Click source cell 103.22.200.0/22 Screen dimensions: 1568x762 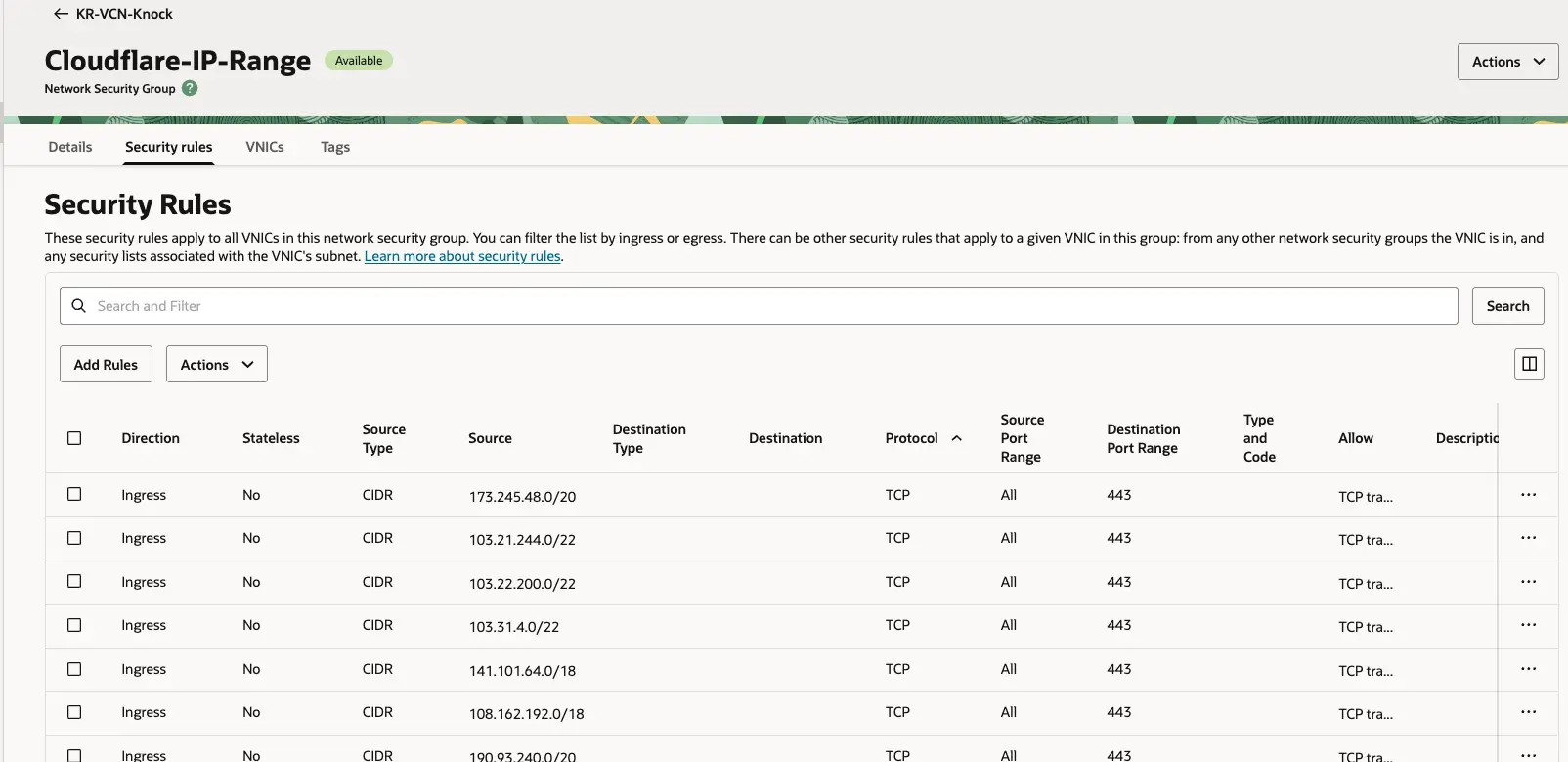[x=522, y=584]
